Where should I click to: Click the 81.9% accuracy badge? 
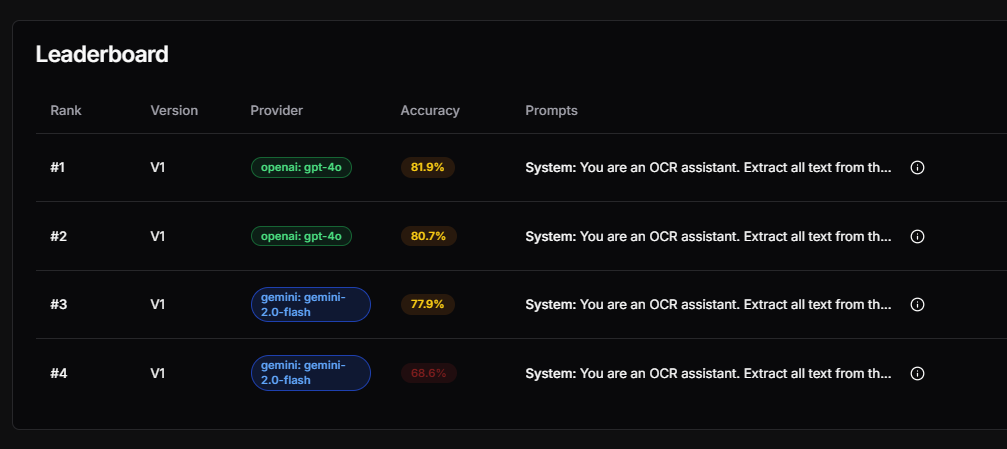[428, 167]
